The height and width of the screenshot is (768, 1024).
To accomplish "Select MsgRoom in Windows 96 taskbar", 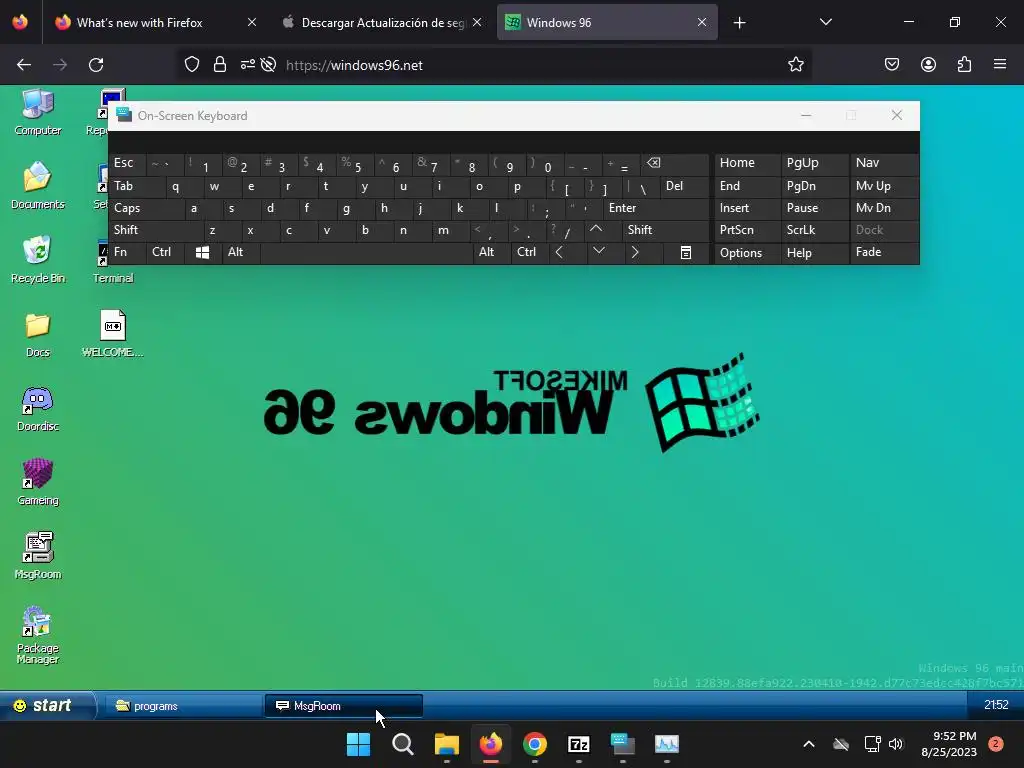I will tap(344, 706).
